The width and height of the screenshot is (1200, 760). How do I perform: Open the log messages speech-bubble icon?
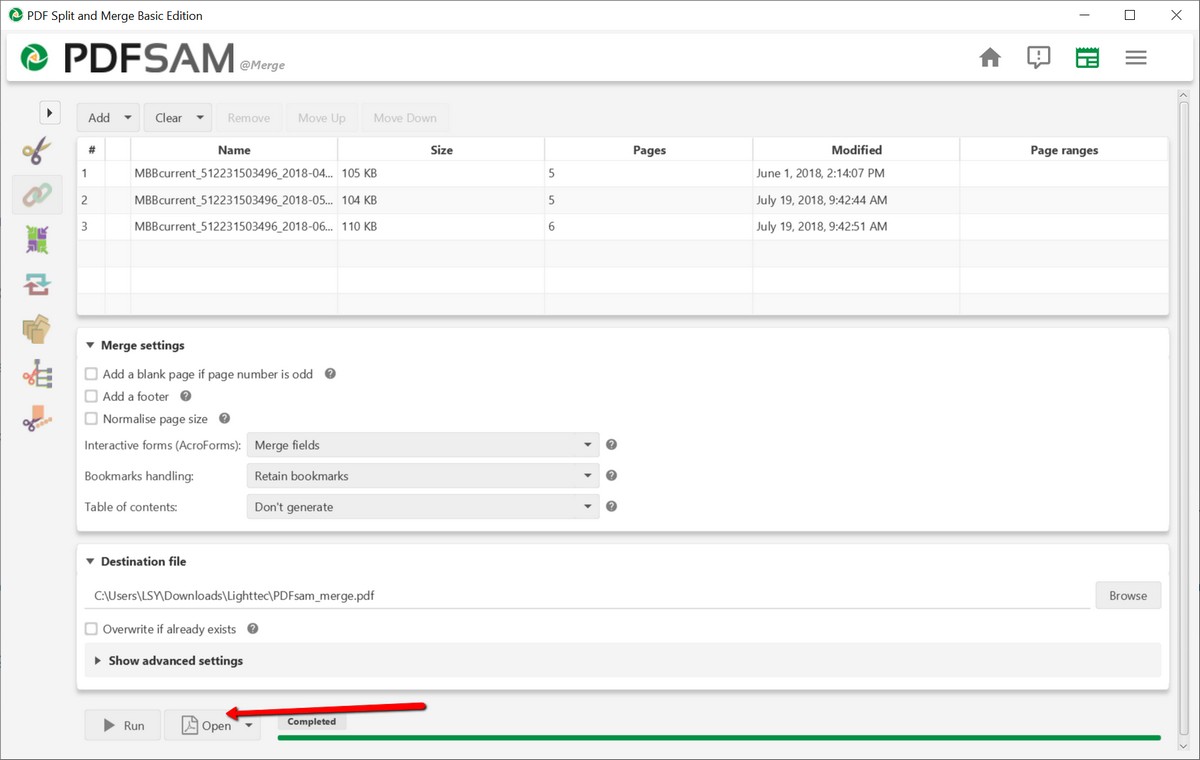(1038, 58)
